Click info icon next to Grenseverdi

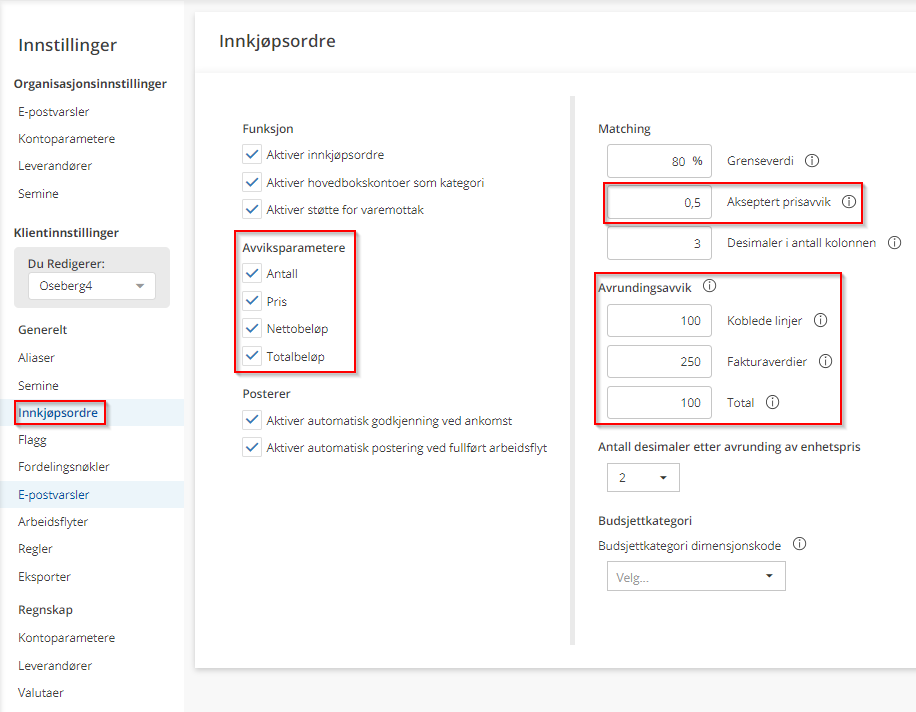(x=812, y=161)
